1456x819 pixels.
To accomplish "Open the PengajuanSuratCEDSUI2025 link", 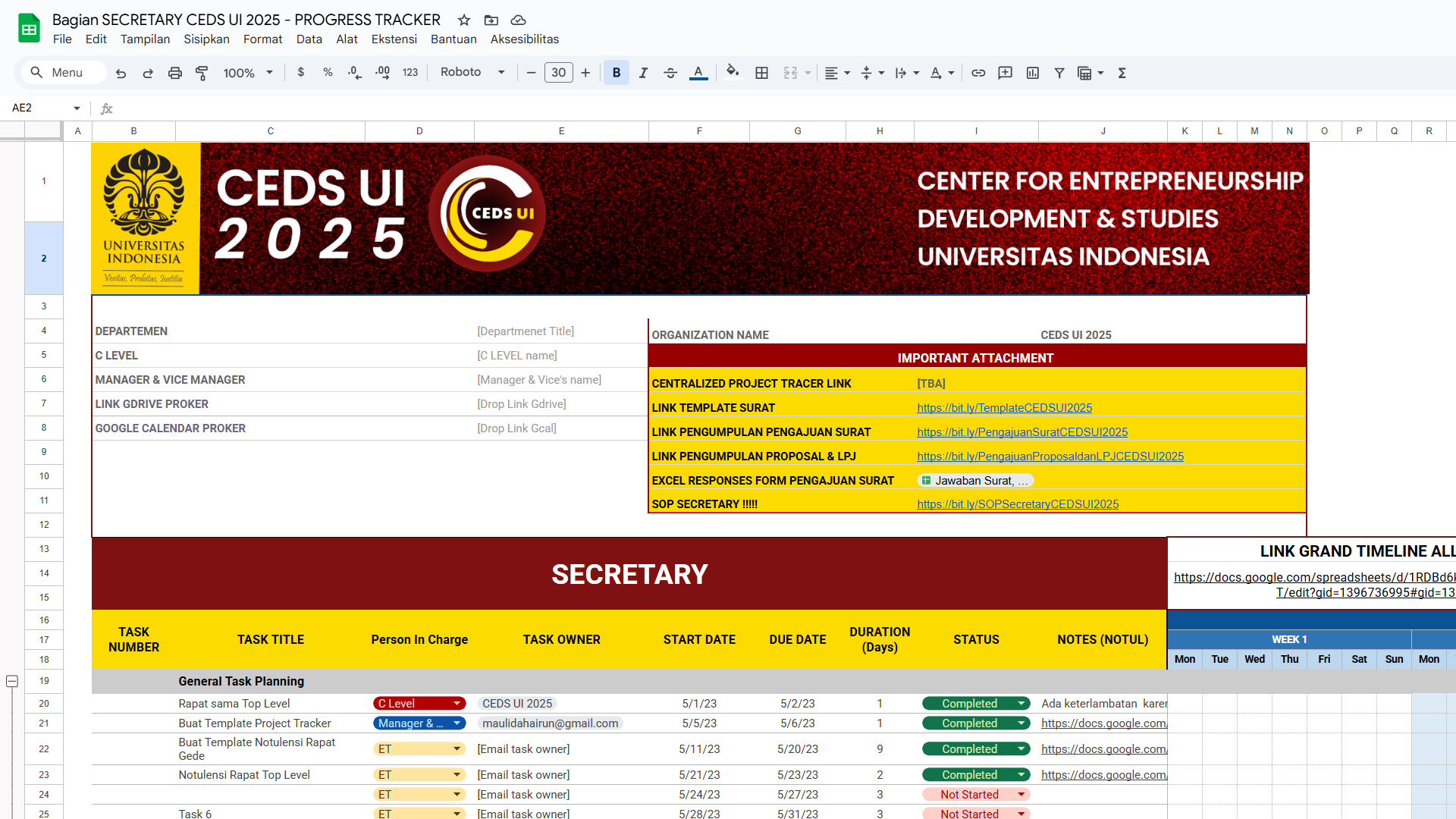I will pos(1022,432).
